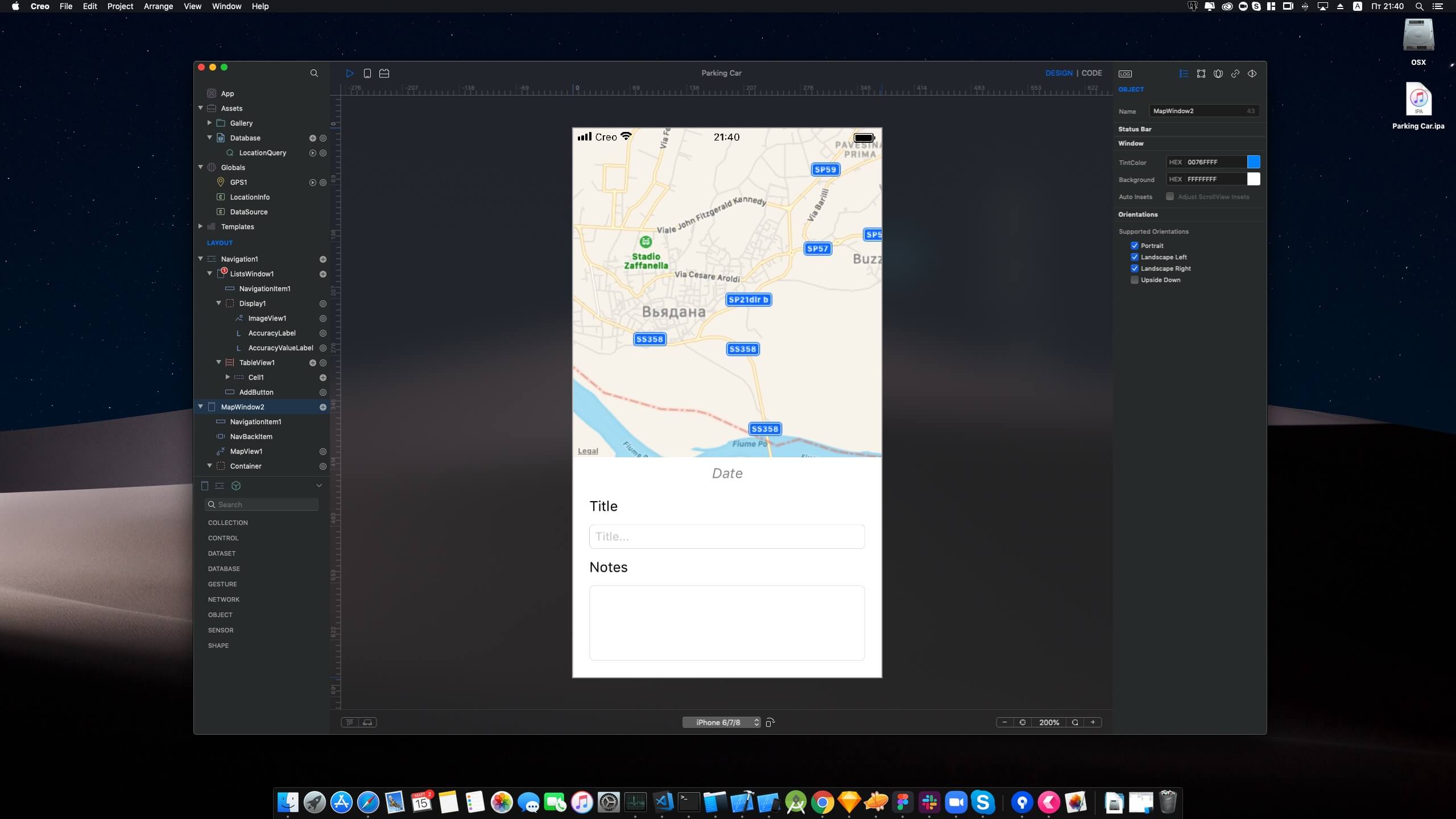Open the LOG console icon

point(1125,74)
